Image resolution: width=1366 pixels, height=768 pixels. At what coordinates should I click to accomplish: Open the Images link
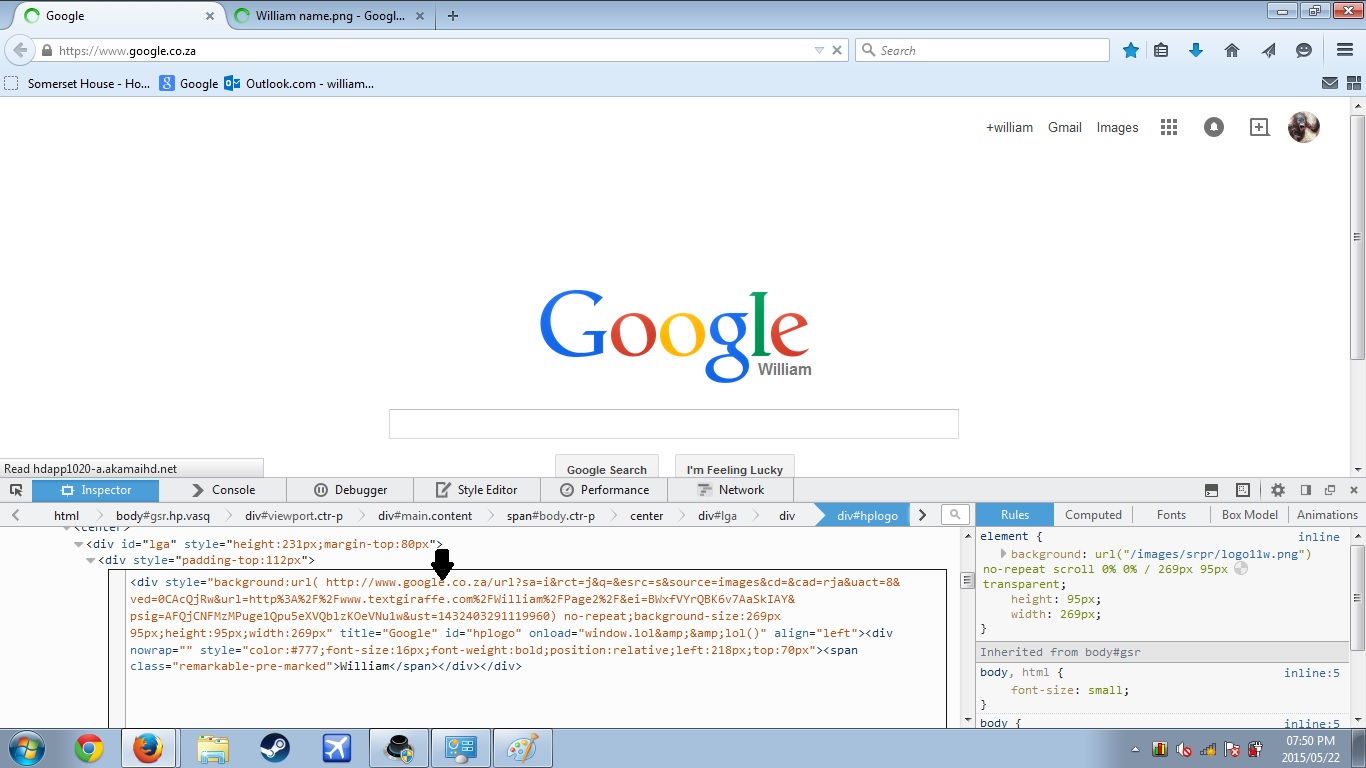[x=1117, y=127]
